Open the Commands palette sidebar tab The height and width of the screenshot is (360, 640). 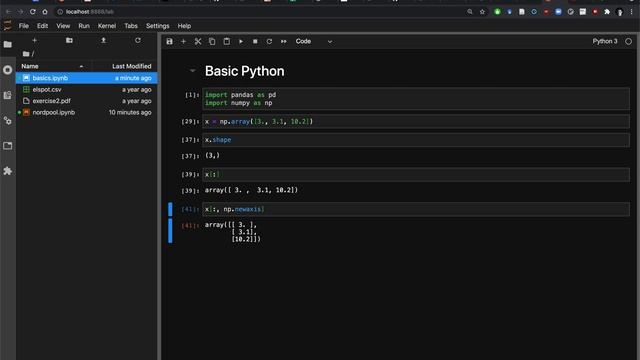[8, 95]
